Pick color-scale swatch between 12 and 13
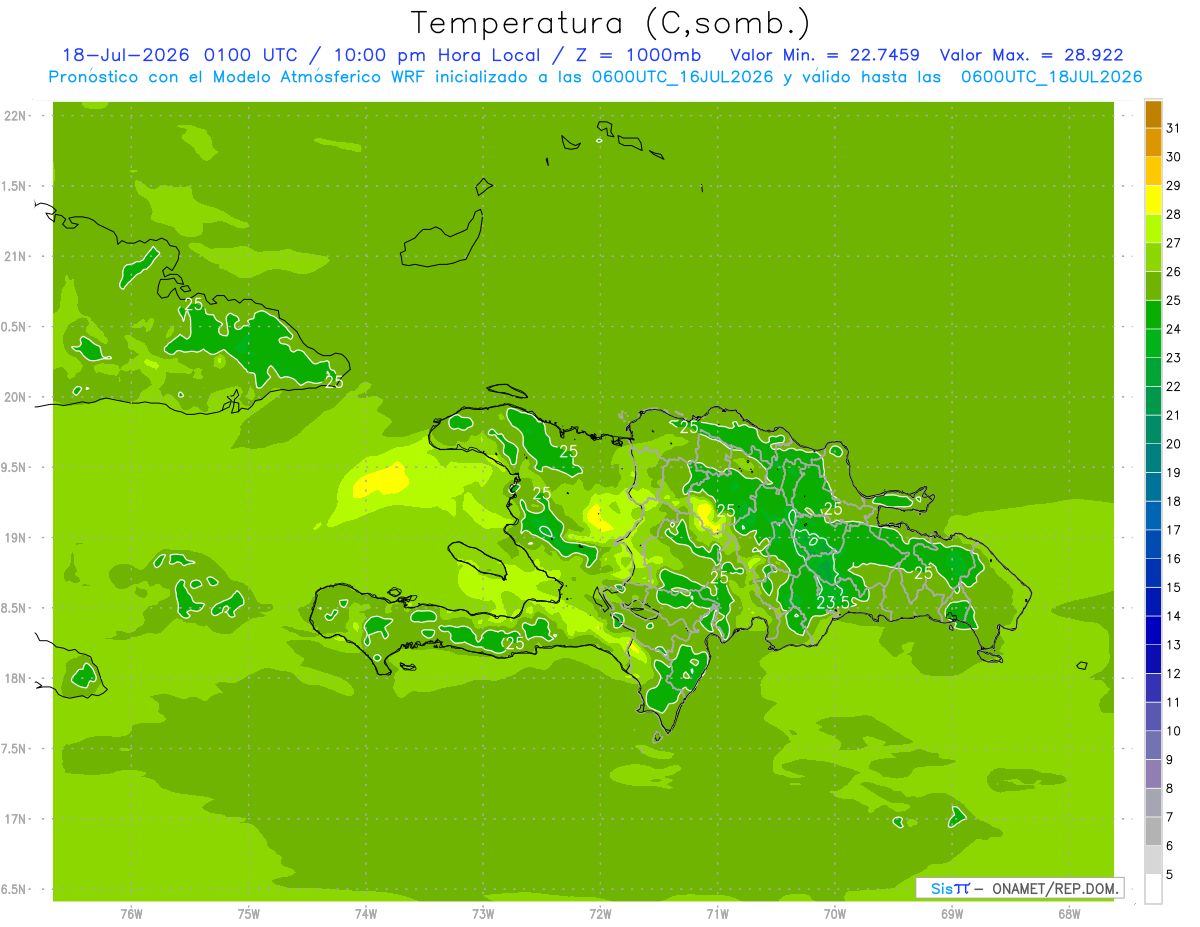This screenshot has height=927, width=1200. pyautogui.click(x=1153, y=660)
